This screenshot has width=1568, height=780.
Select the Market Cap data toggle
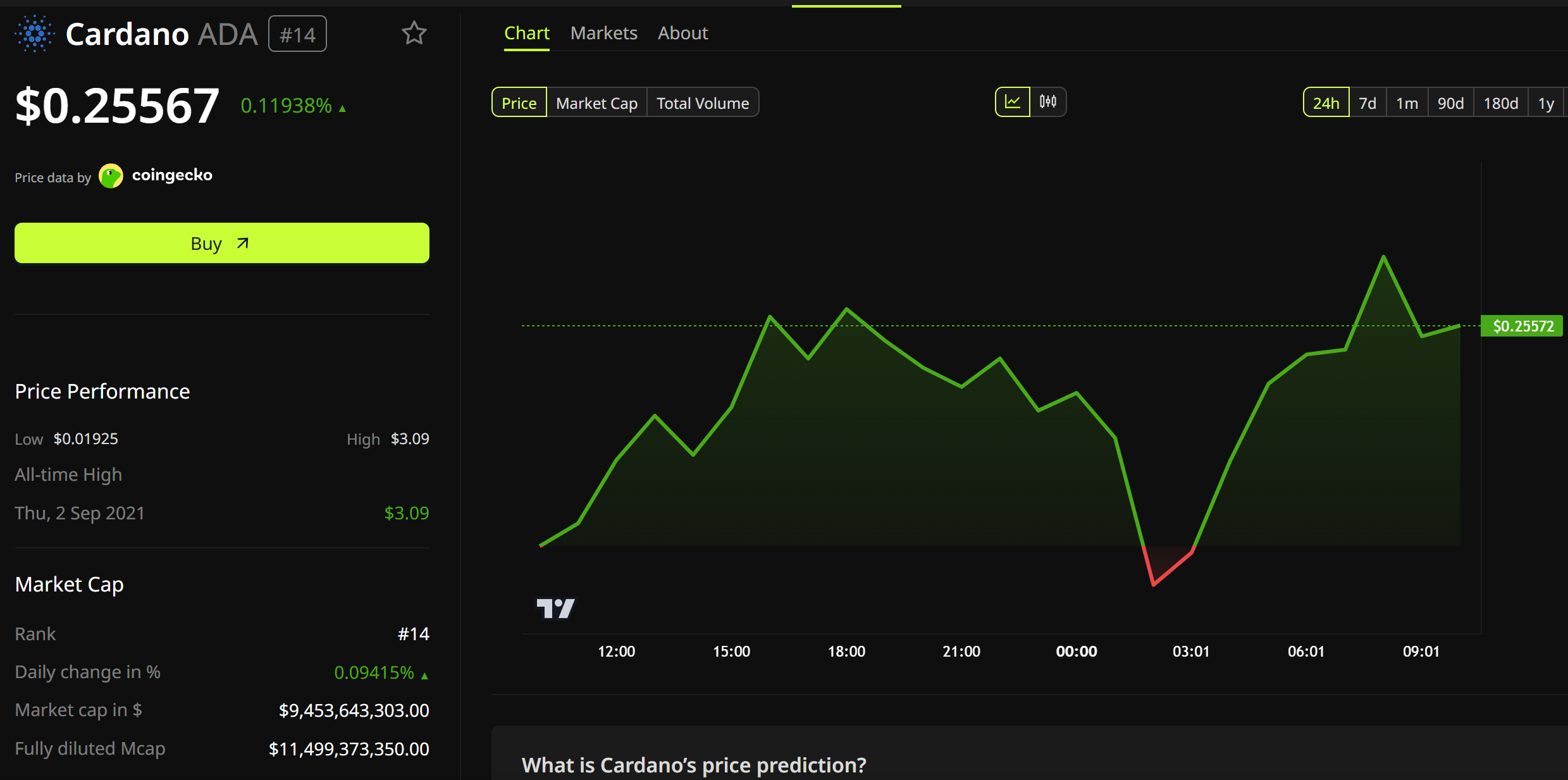point(597,102)
